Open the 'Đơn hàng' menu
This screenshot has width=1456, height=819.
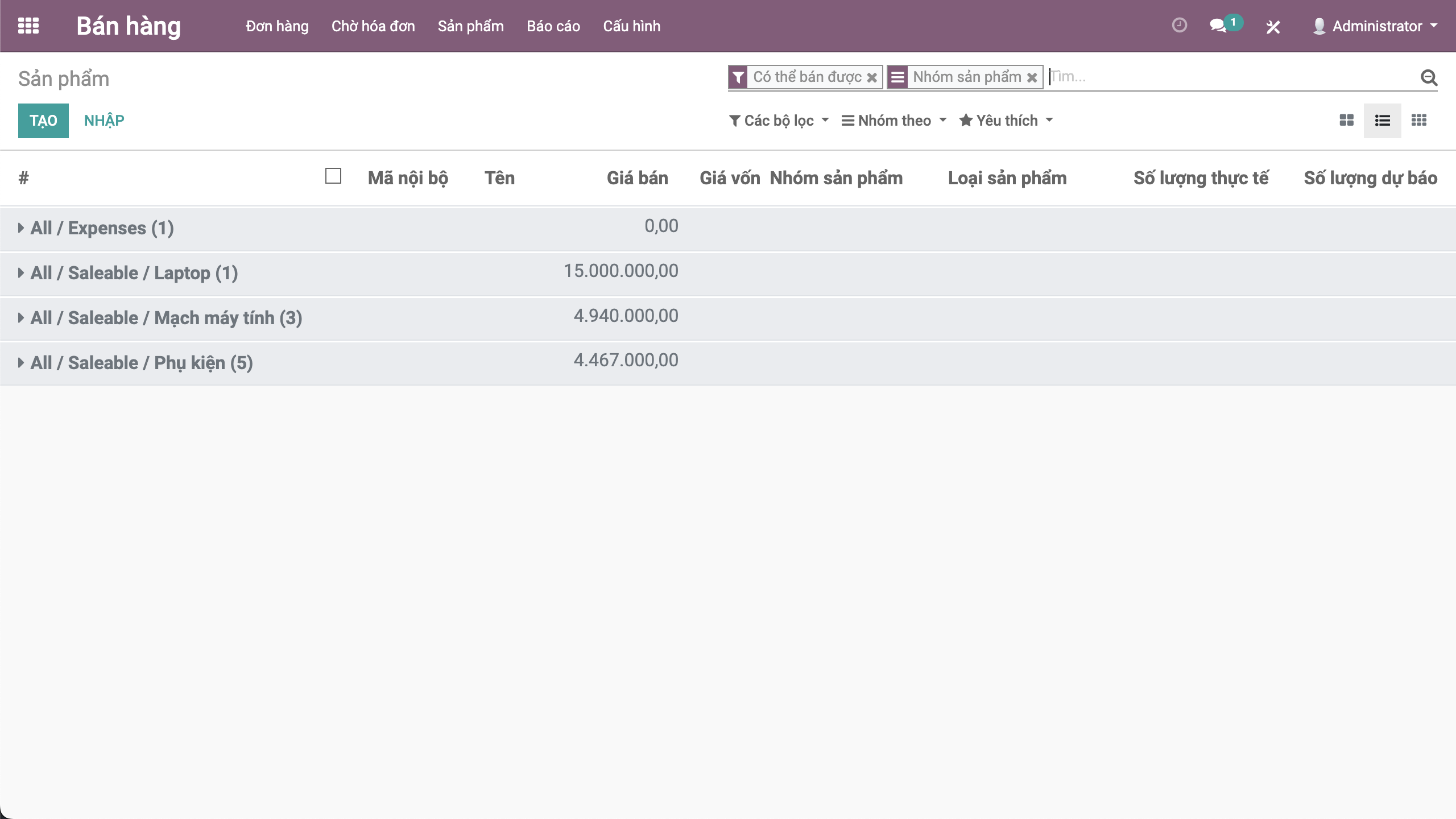277,26
